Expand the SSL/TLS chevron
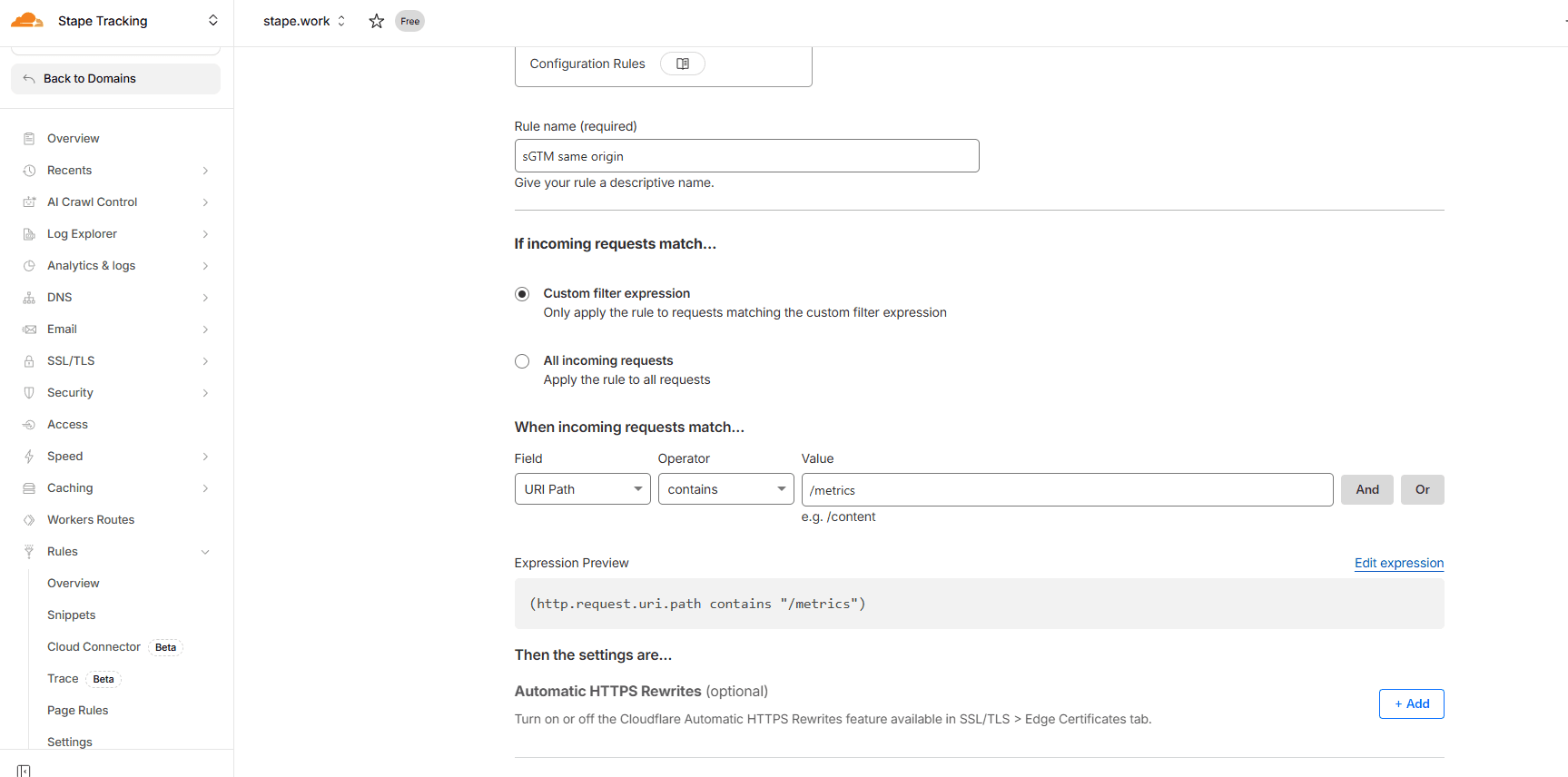Image resolution: width=1568 pixels, height=777 pixels. [205, 361]
